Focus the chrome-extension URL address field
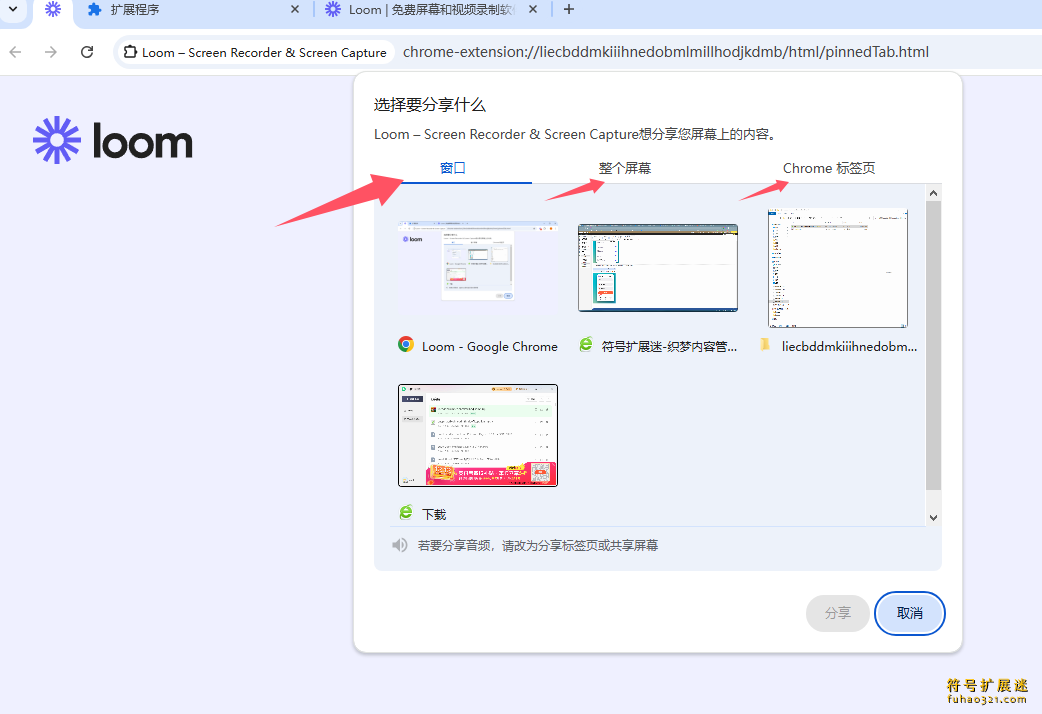The height and width of the screenshot is (714, 1042). pos(665,52)
